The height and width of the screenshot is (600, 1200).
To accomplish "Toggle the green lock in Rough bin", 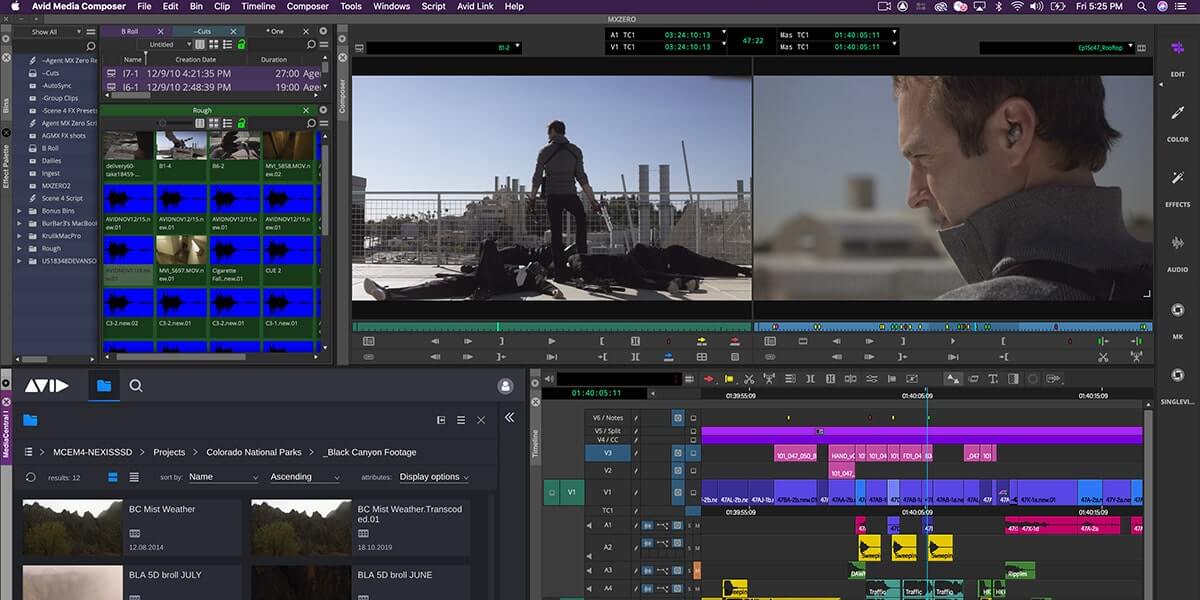I will click(240, 123).
